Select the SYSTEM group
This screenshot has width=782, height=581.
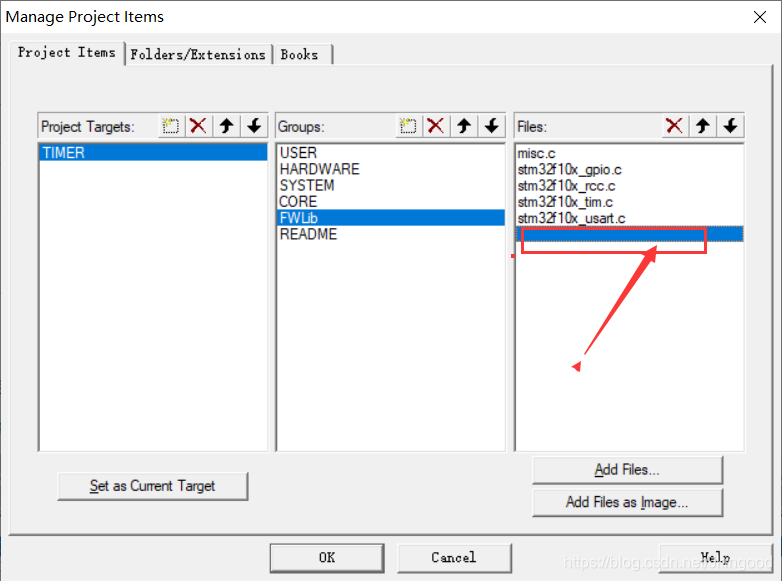click(391, 186)
